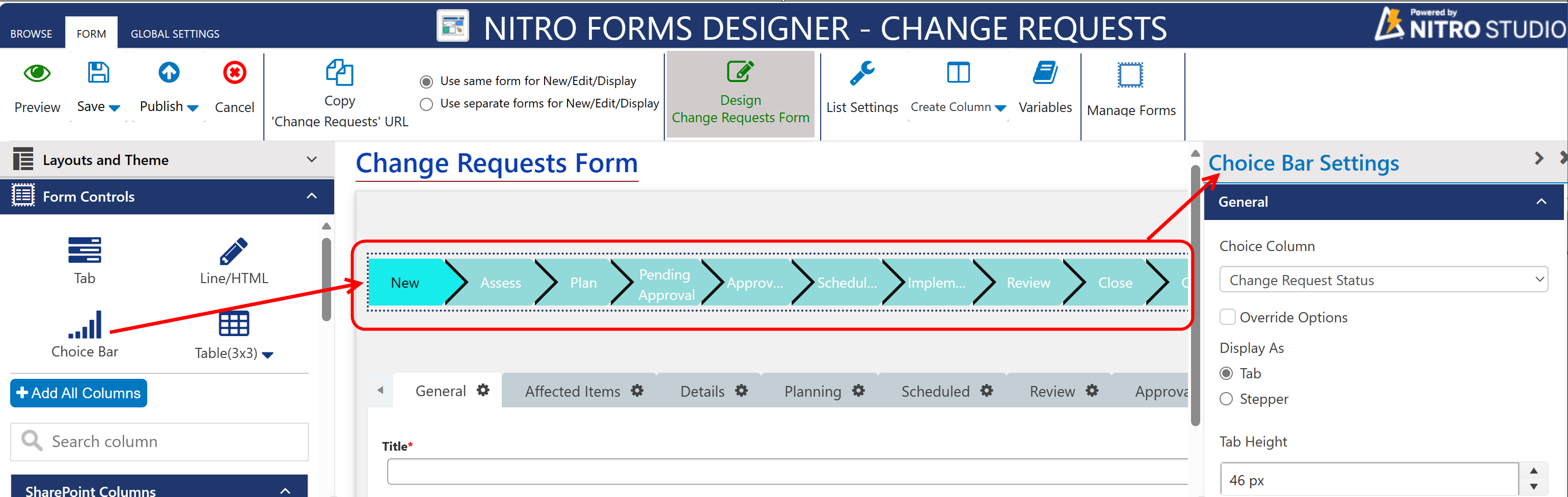
Task: Switch to BROWSE ribbon tab
Action: pos(31,34)
